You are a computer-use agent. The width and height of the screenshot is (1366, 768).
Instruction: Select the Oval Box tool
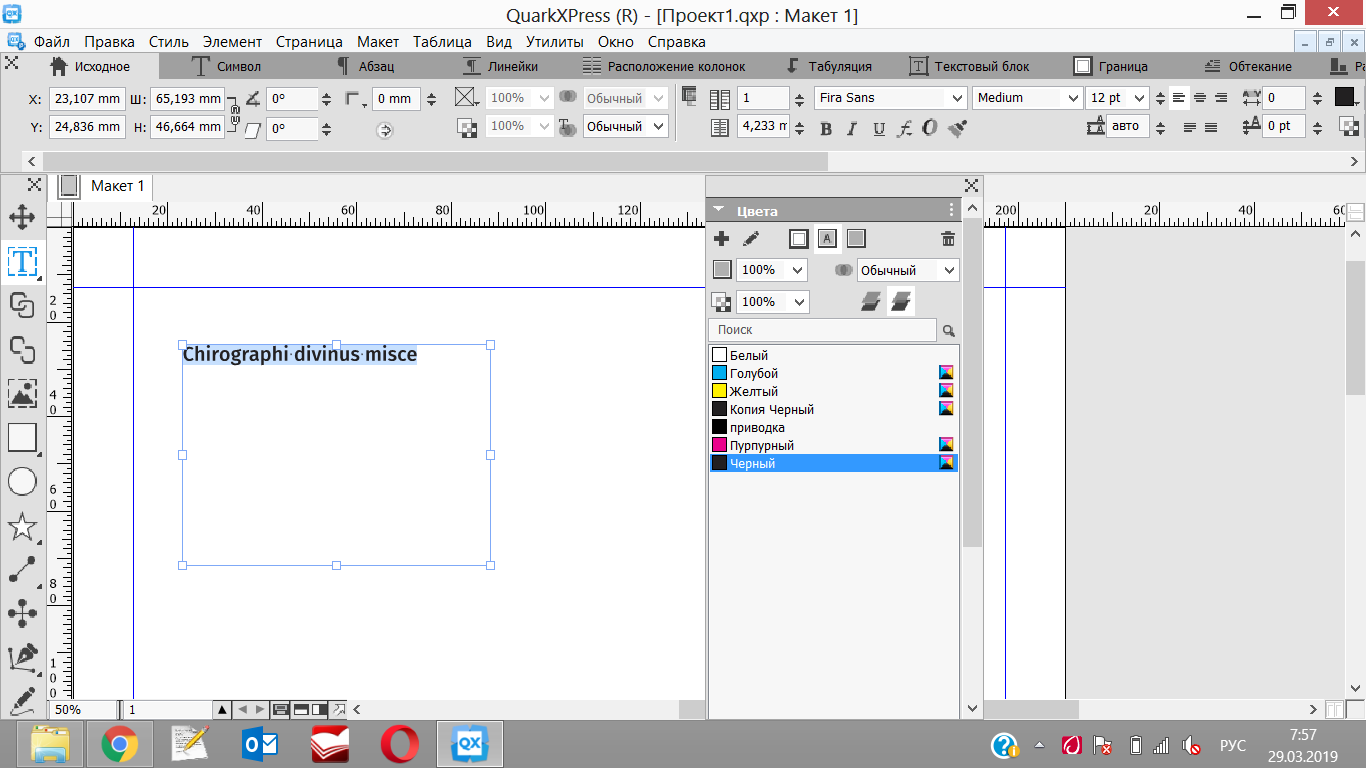tap(22, 482)
